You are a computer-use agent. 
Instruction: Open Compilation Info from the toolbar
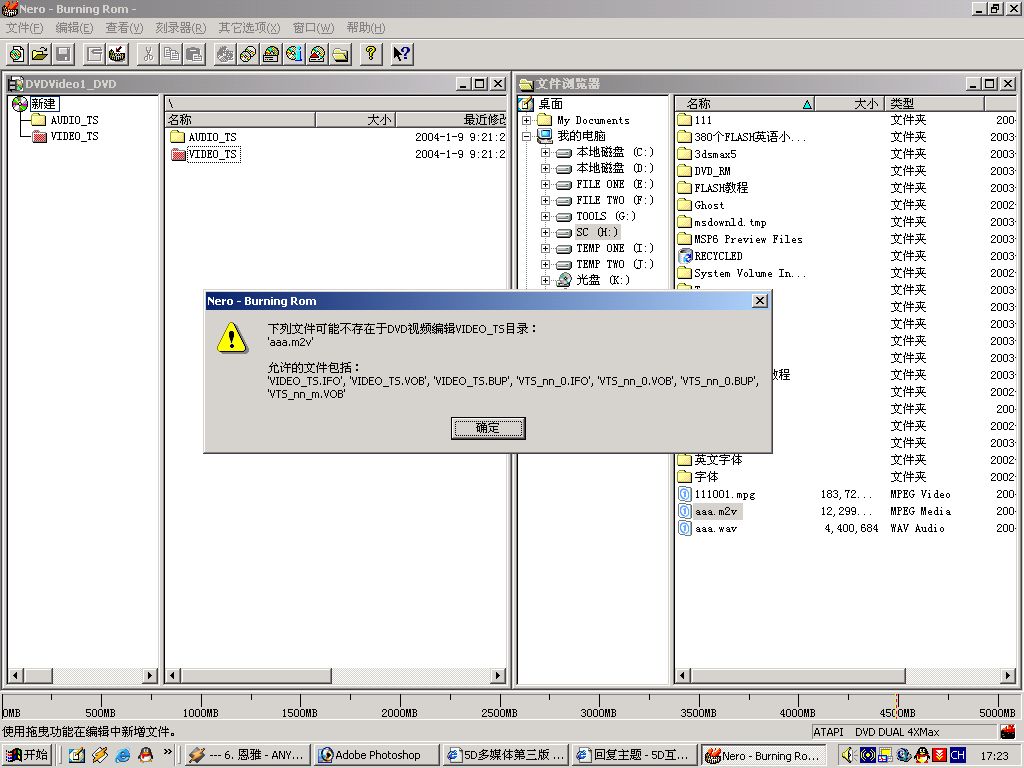point(95,54)
